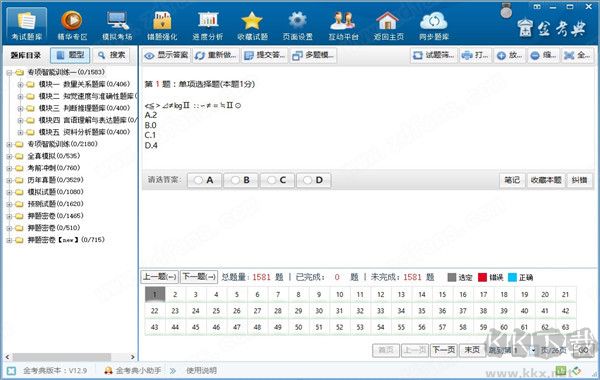Screen dimensions: 600x380
Task: Click the gray 选定 legend swatch
Action: (x=452, y=277)
